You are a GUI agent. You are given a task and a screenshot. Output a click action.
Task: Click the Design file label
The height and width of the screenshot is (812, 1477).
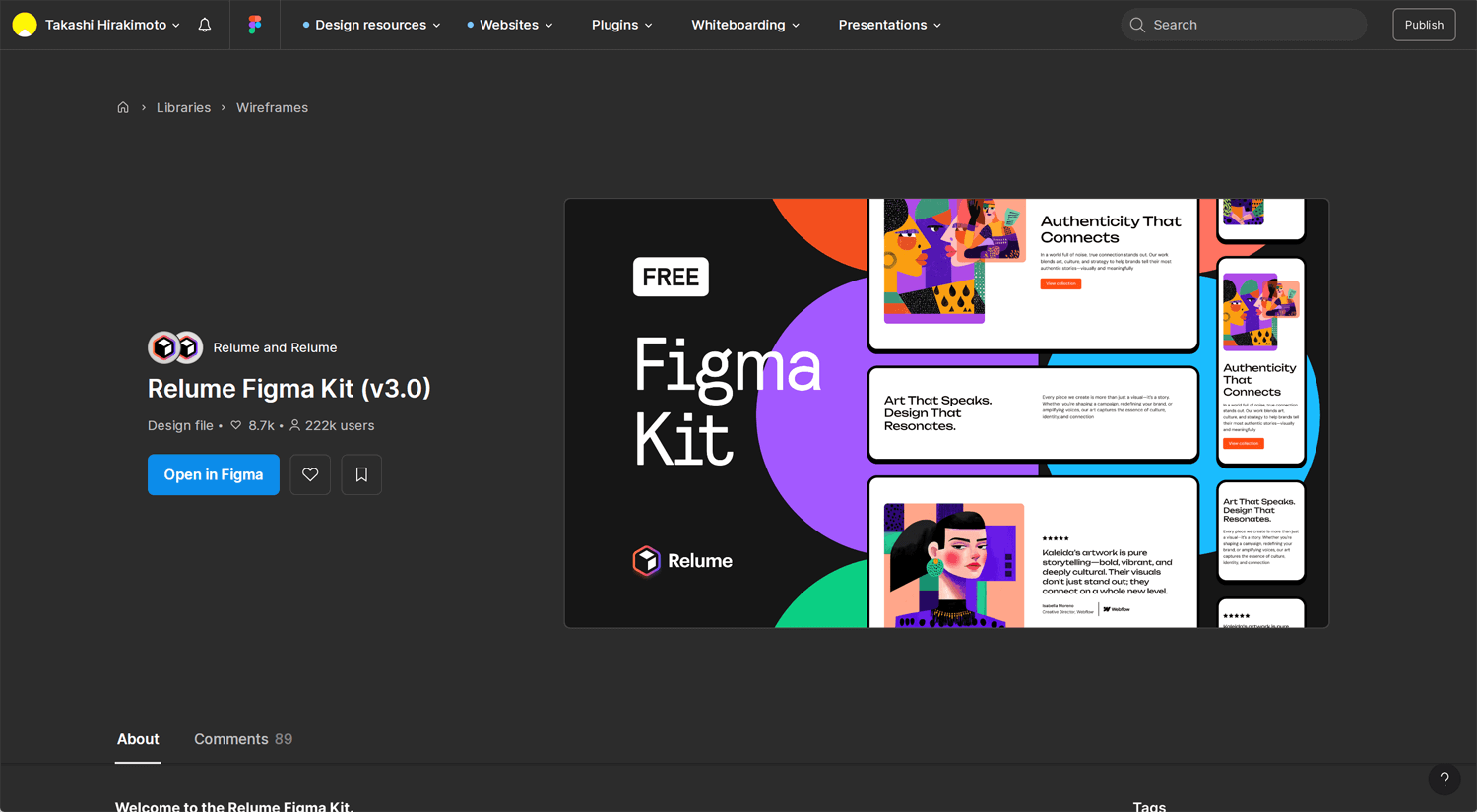[x=180, y=425]
